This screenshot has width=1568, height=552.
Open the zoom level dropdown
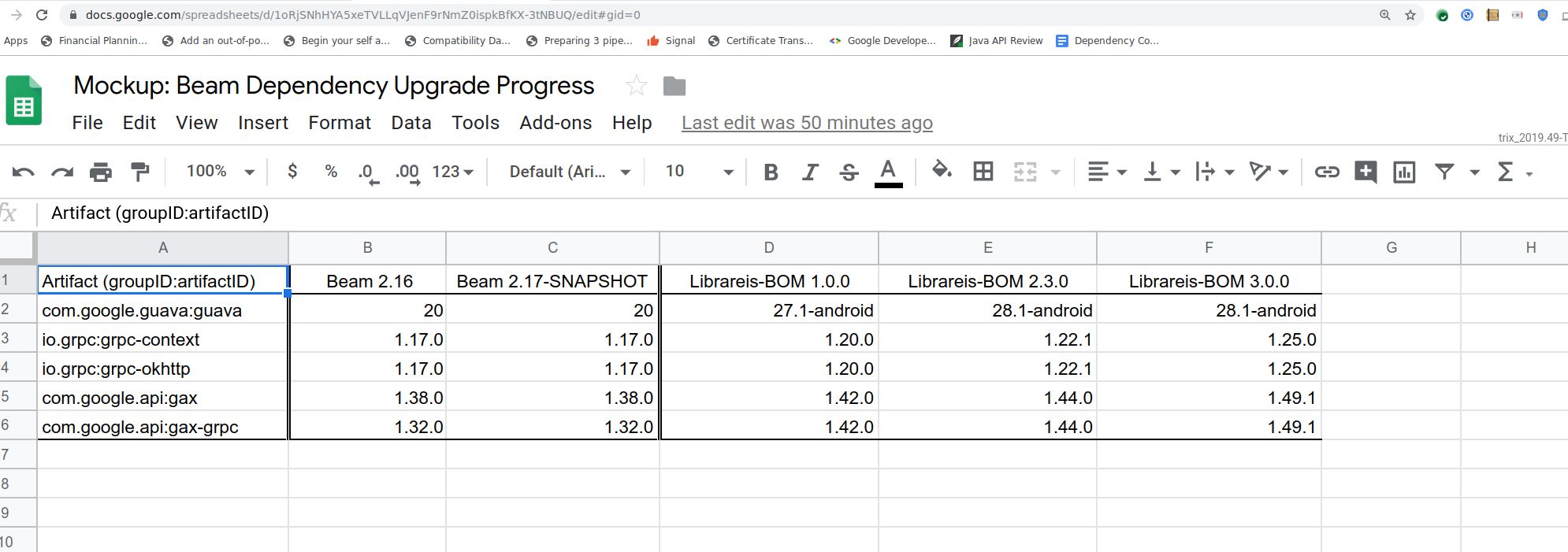point(220,172)
